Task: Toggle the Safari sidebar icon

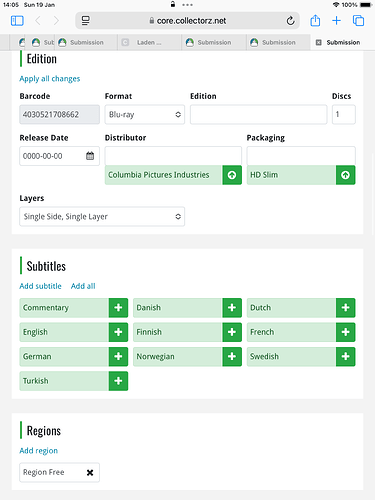Action: click(x=17, y=21)
